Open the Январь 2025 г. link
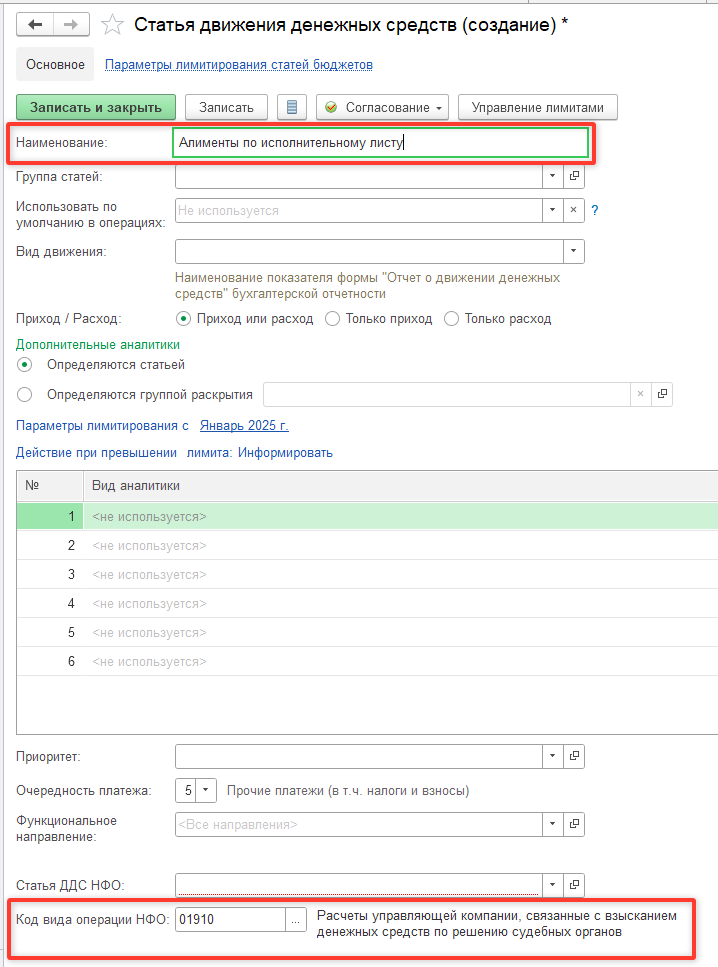 pos(244,426)
